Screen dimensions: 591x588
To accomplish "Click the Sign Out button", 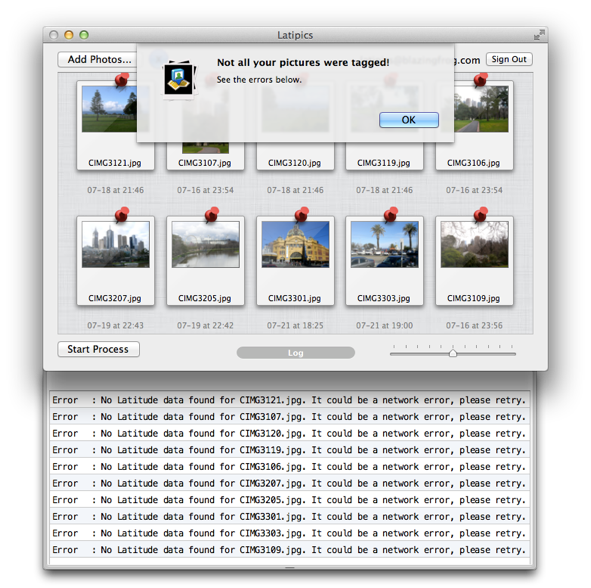I will pos(509,59).
